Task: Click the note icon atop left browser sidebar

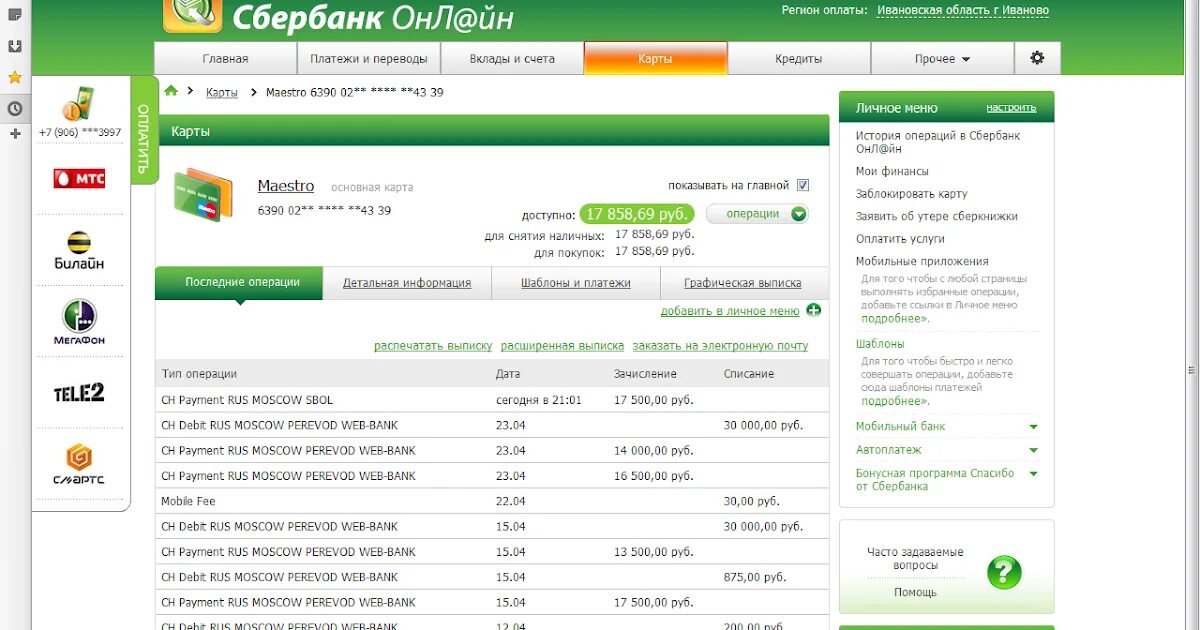Action: pos(15,14)
